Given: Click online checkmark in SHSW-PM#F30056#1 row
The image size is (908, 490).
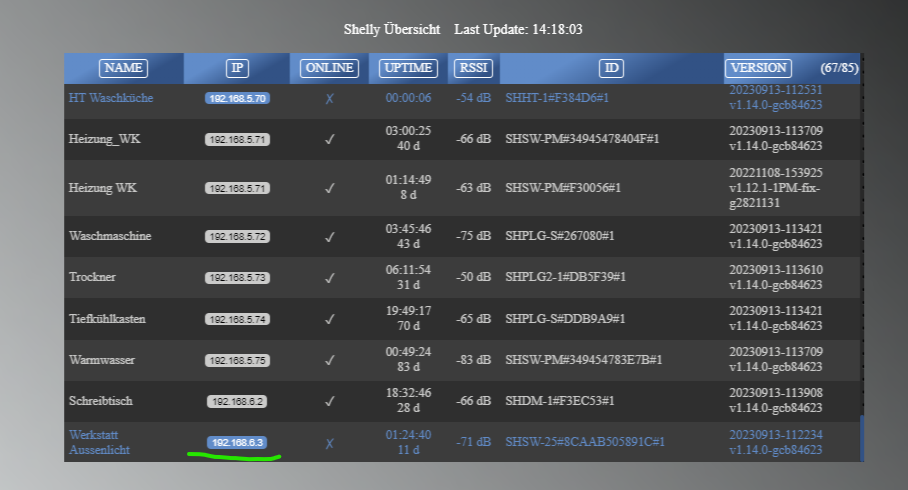Looking at the screenshot, I should click(329, 188).
